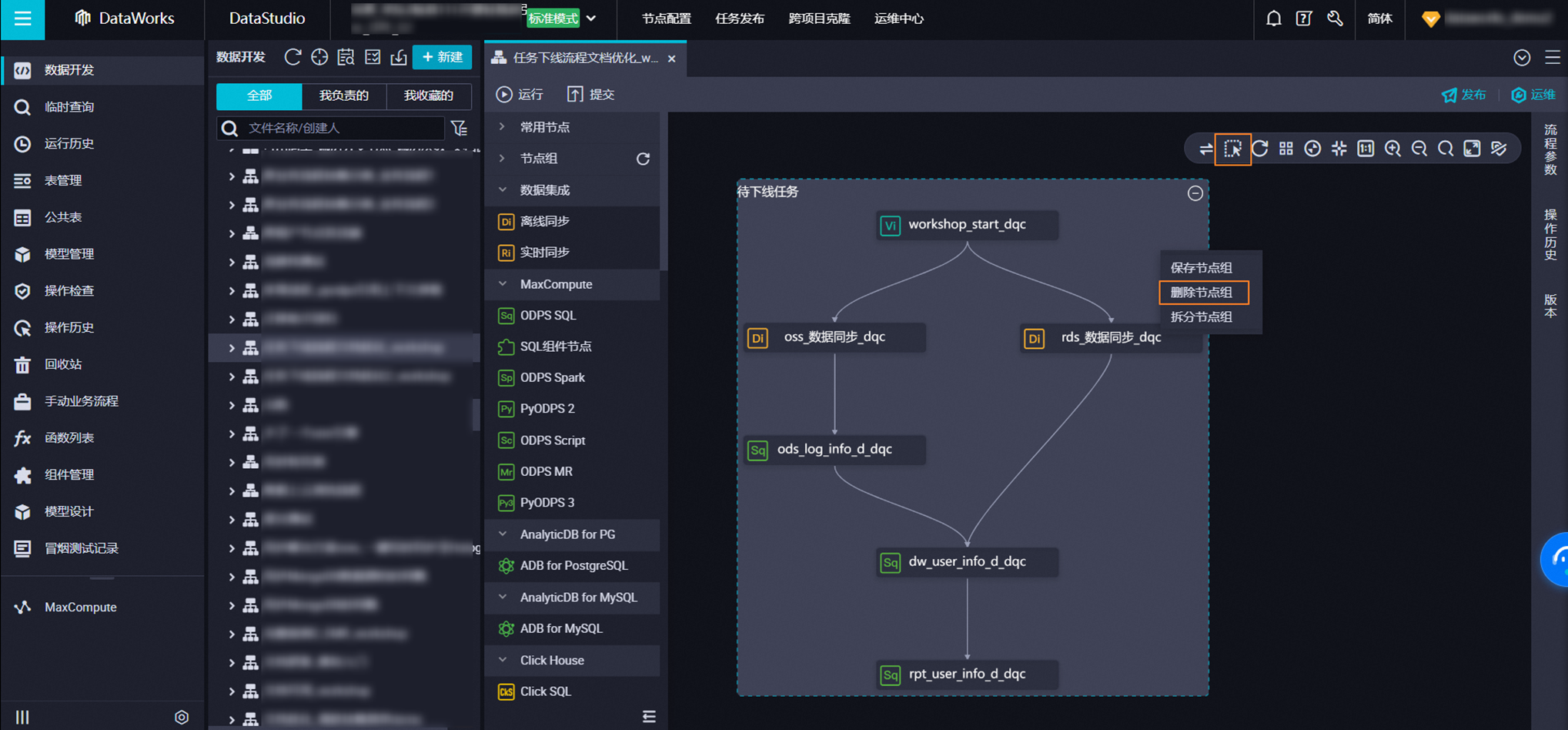Click the 运行 button

(x=520, y=94)
